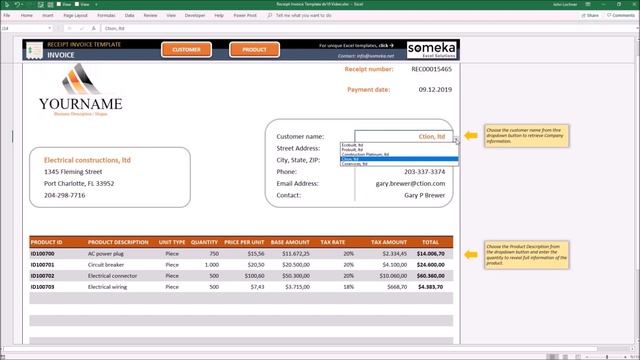The height and width of the screenshot is (360, 640).
Task: Open the View ribbon tab
Action: pyautogui.click(x=171, y=15)
